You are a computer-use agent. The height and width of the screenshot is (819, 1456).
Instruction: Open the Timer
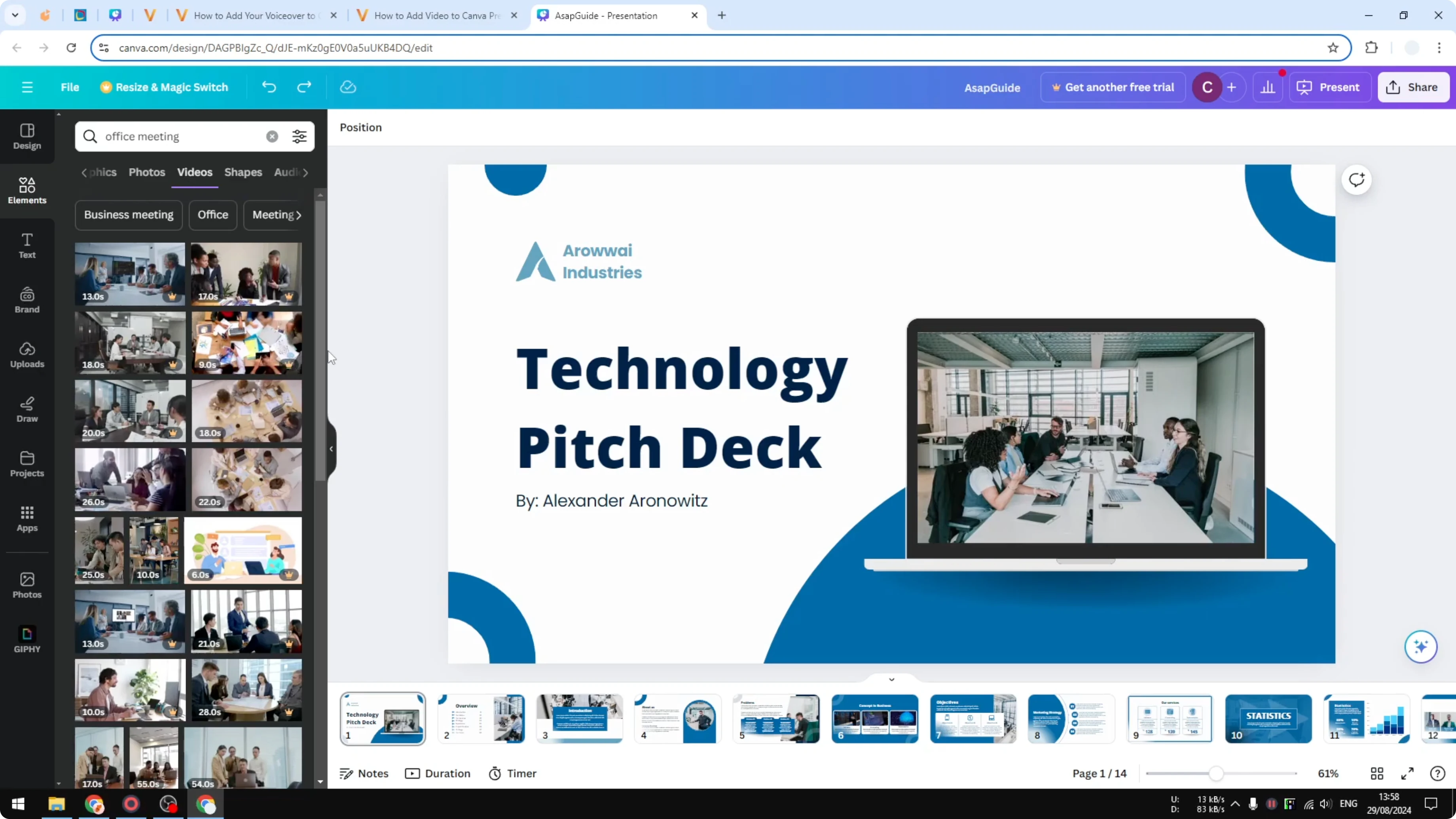(x=512, y=773)
